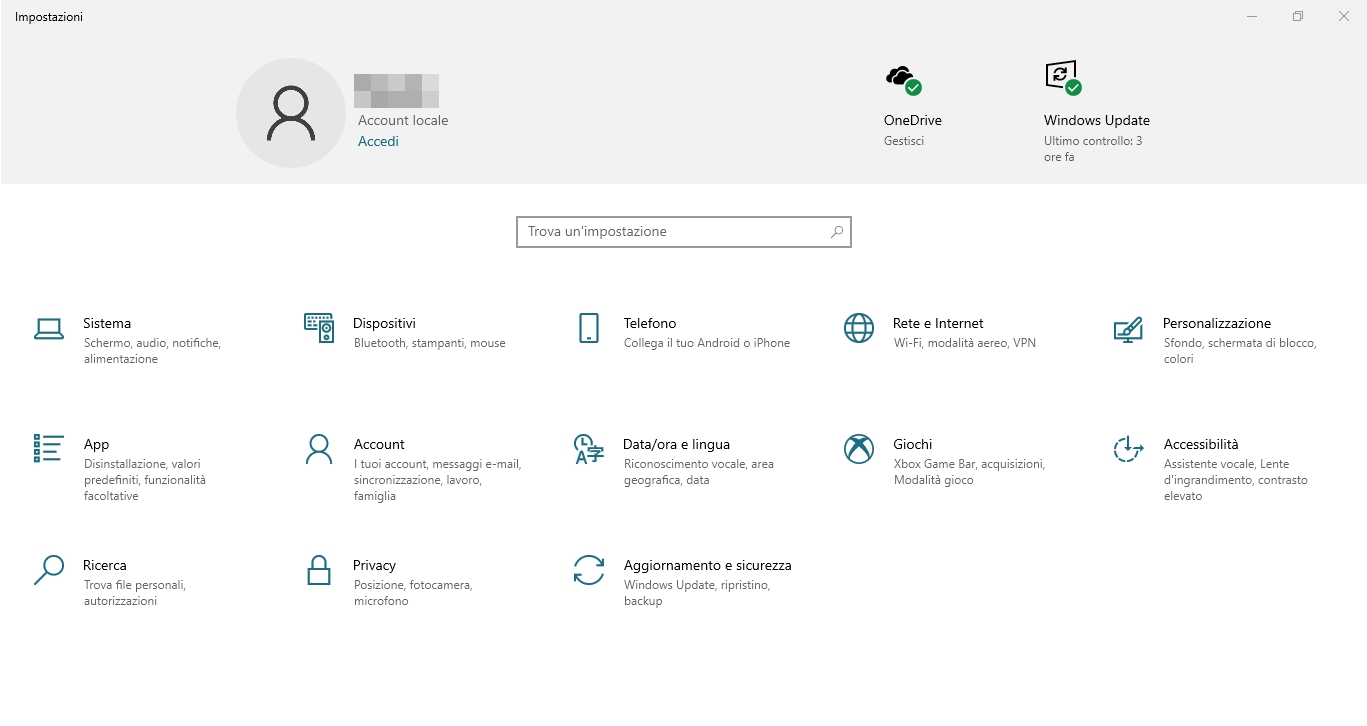This screenshot has height=726, width=1367.
Task: Click 'Collega il tuo Android o iPhone' description
Action: (707, 343)
